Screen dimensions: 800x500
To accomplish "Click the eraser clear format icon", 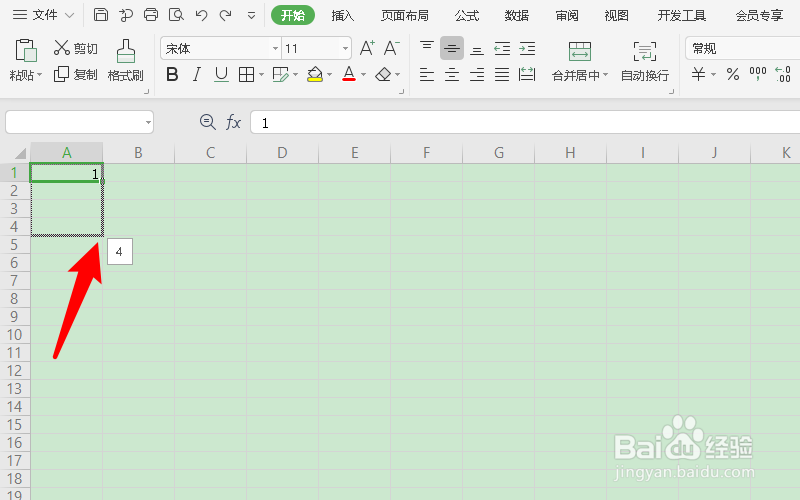I will coord(383,75).
